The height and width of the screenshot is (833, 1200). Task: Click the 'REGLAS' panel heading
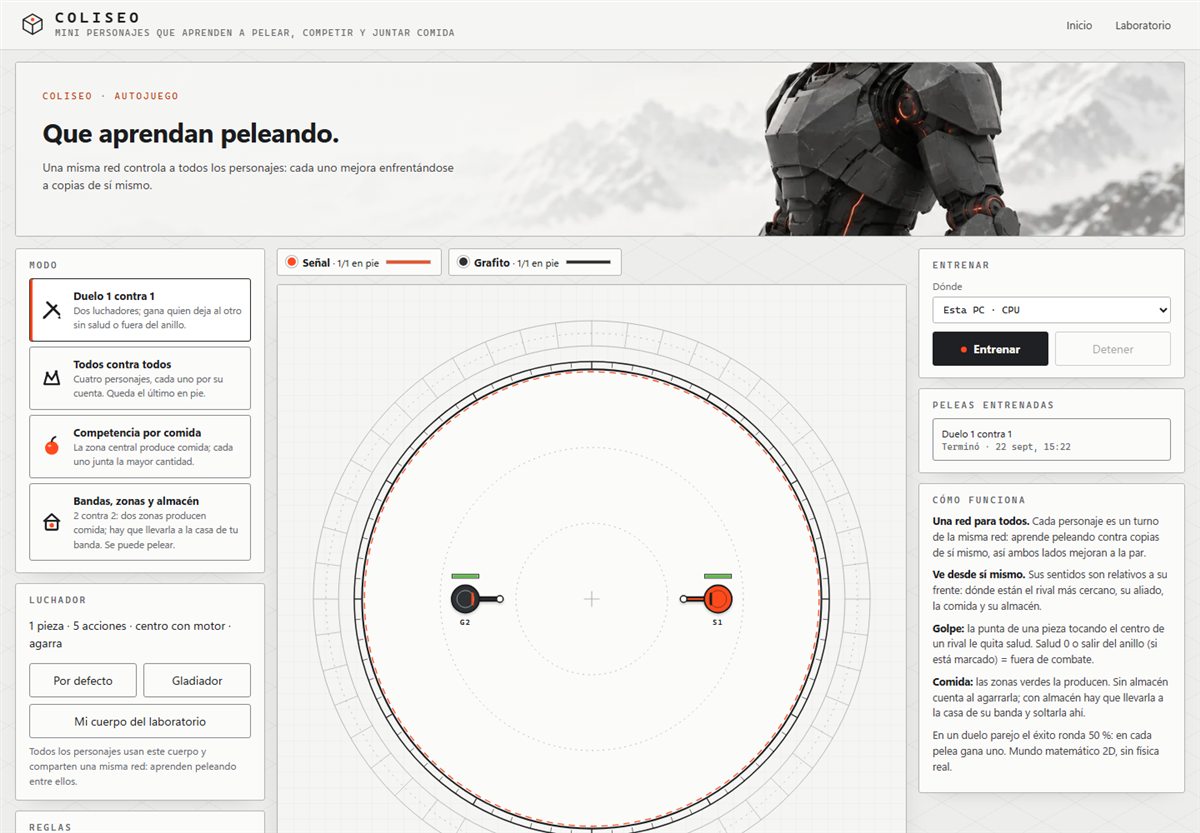[50, 827]
